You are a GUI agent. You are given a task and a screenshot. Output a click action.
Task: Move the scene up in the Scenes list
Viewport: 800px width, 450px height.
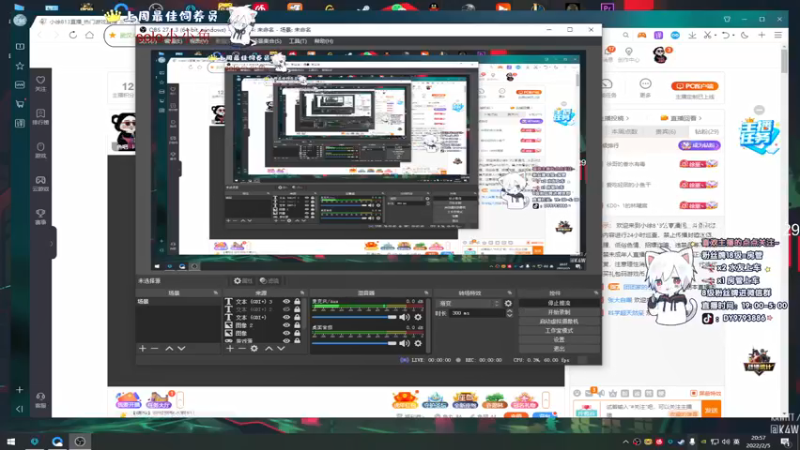[x=169, y=348]
